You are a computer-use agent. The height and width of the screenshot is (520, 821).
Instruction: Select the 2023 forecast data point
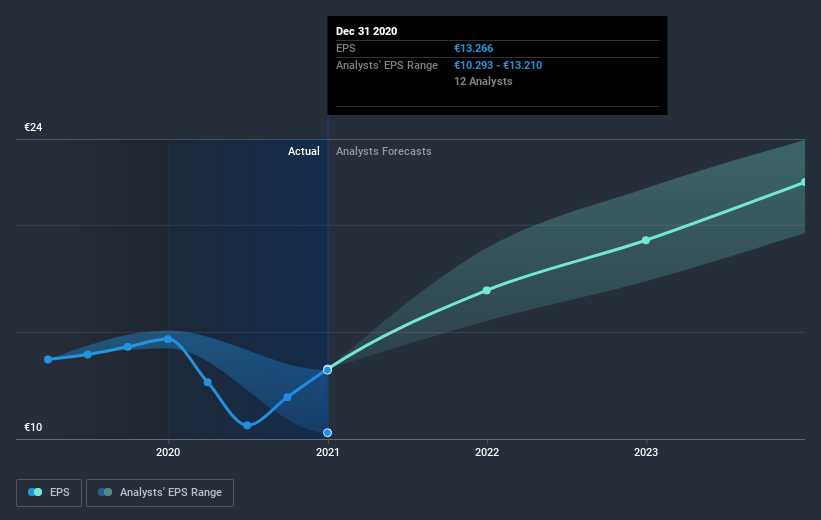click(646, 240)
